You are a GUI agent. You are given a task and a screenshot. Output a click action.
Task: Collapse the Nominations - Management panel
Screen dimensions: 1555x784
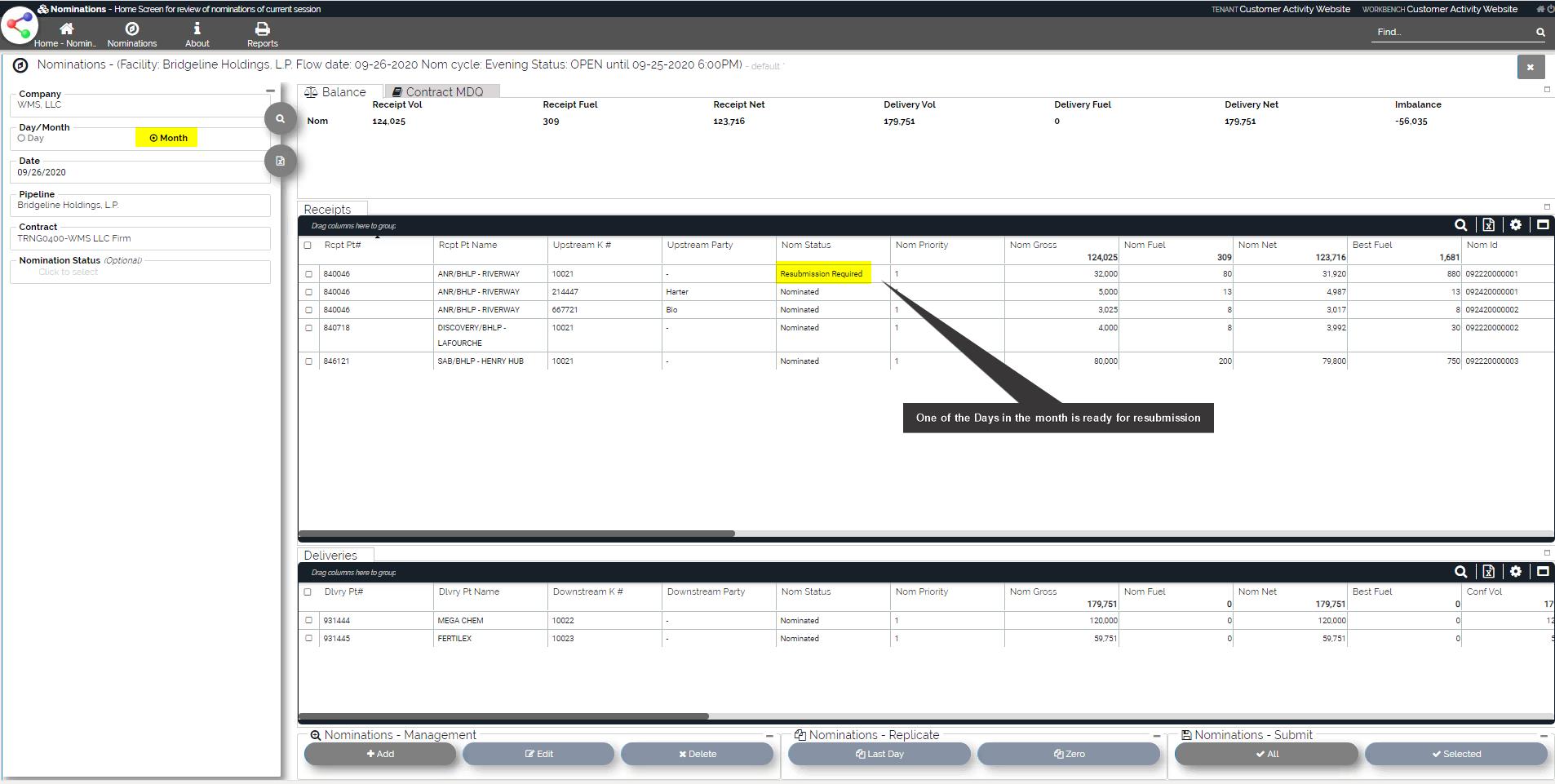click(769, 736)
